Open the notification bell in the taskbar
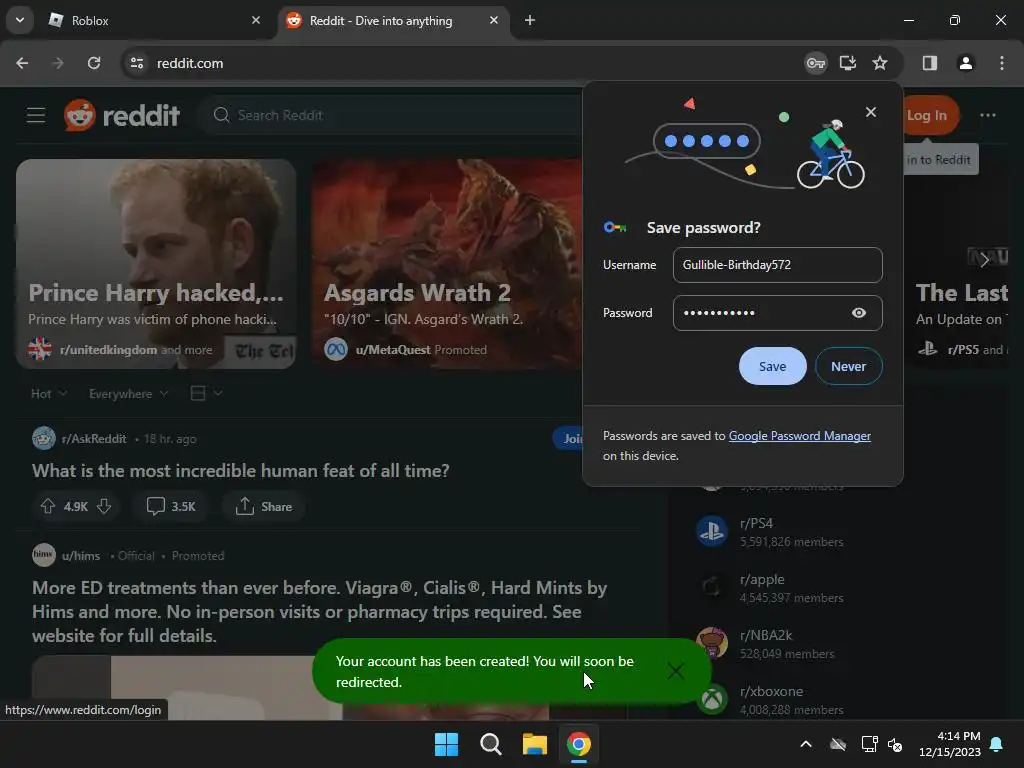The image size is (1024, 768). click(997, 744)
